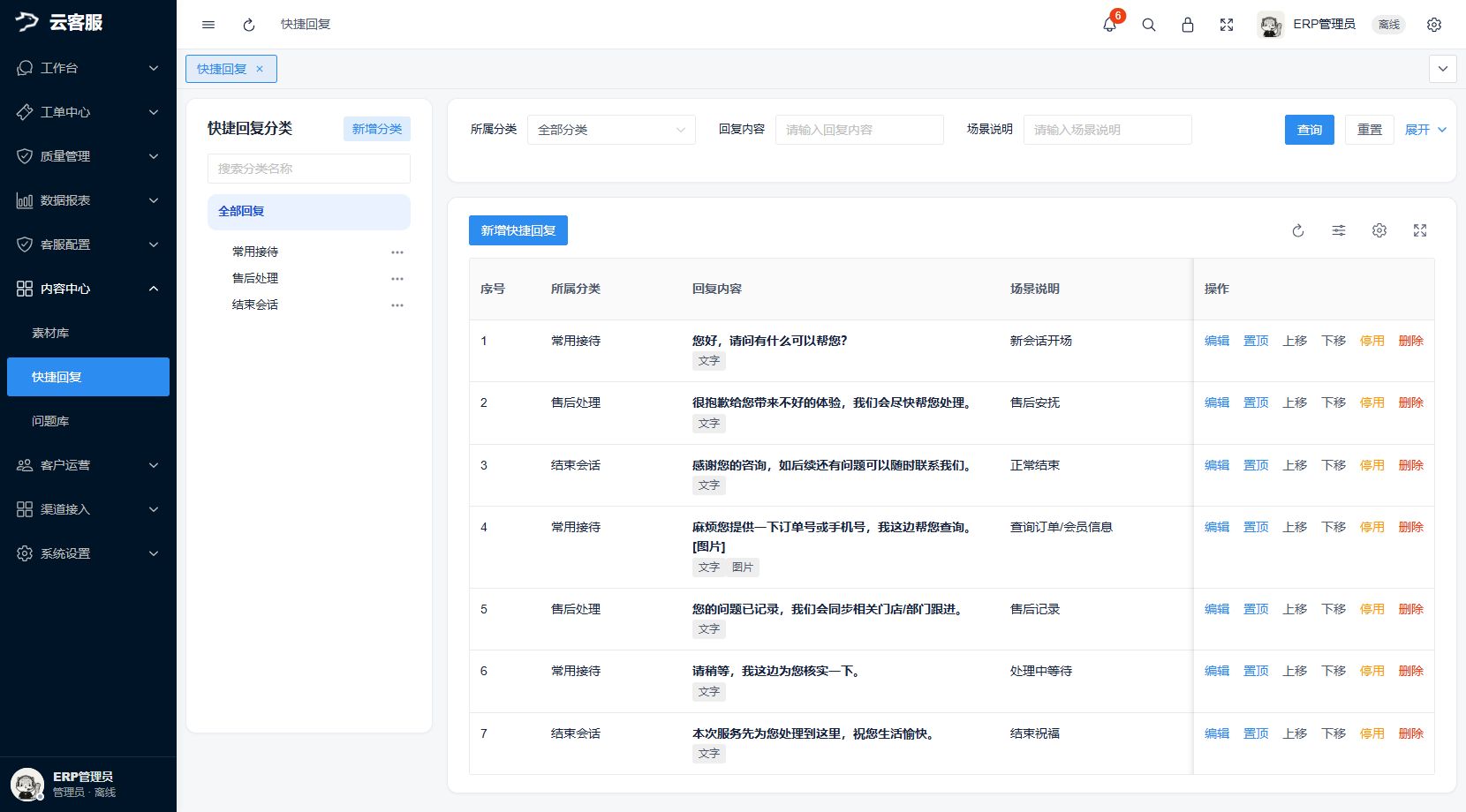The width and height of the screenshot is (1466, 812).
Task: Click the page refresh icon in header
Action: (249, 25)
